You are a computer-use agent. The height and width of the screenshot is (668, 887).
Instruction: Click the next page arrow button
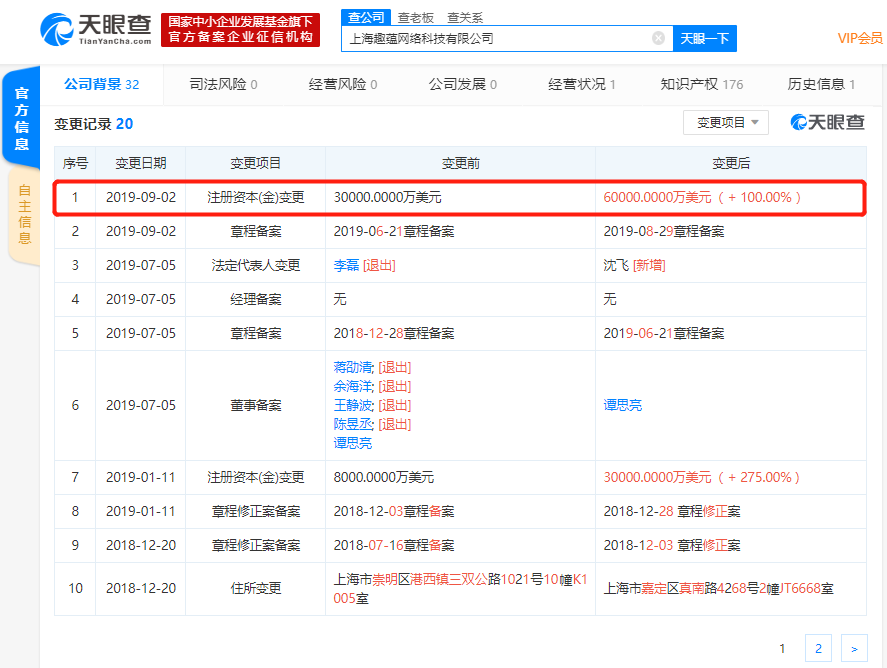(x=853, y=648)
